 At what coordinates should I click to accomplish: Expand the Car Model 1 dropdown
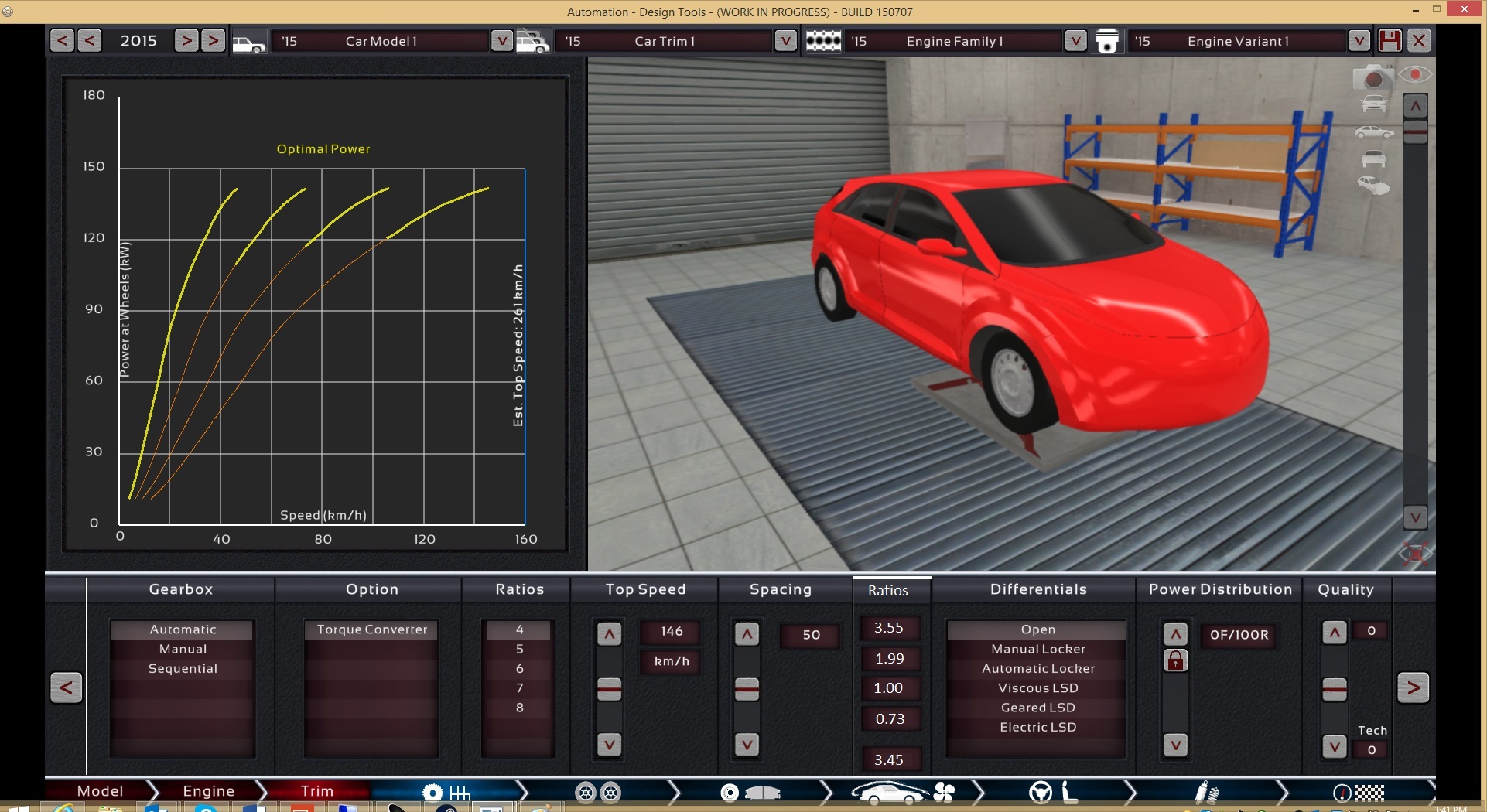(501, 41)
